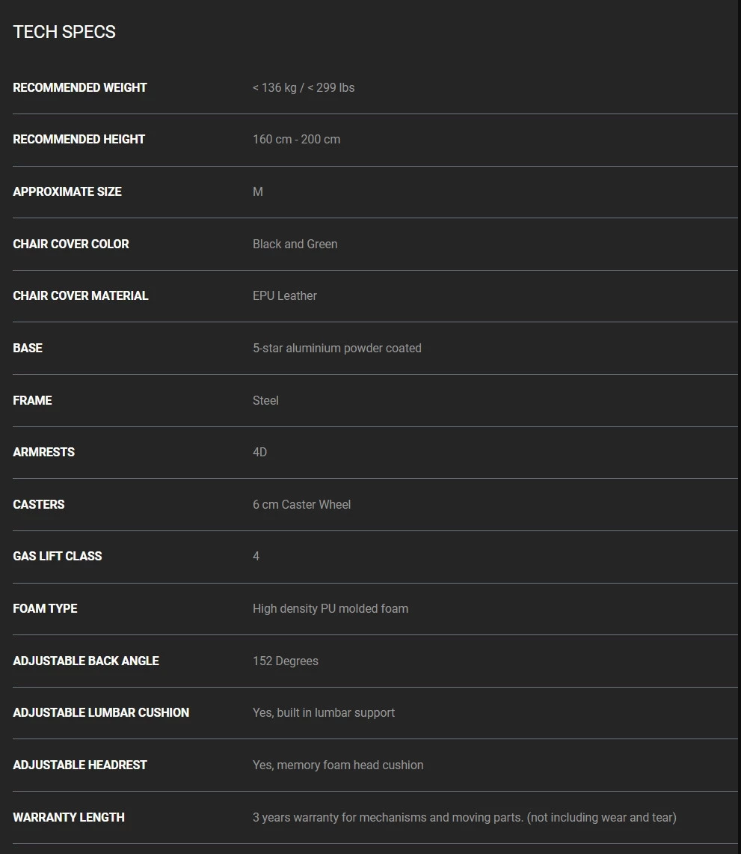The height and width of the screenshot is (854, 741).
Task: Click the EPU Leather material text
Action: (x=285, y=296)
